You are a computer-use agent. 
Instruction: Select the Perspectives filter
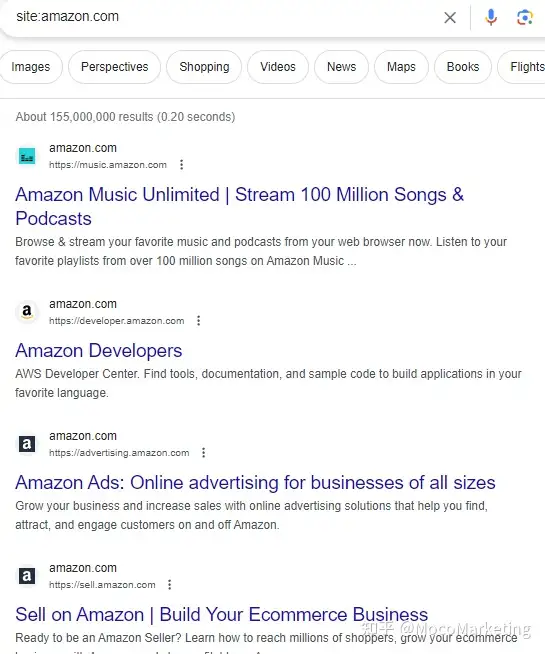115,67
